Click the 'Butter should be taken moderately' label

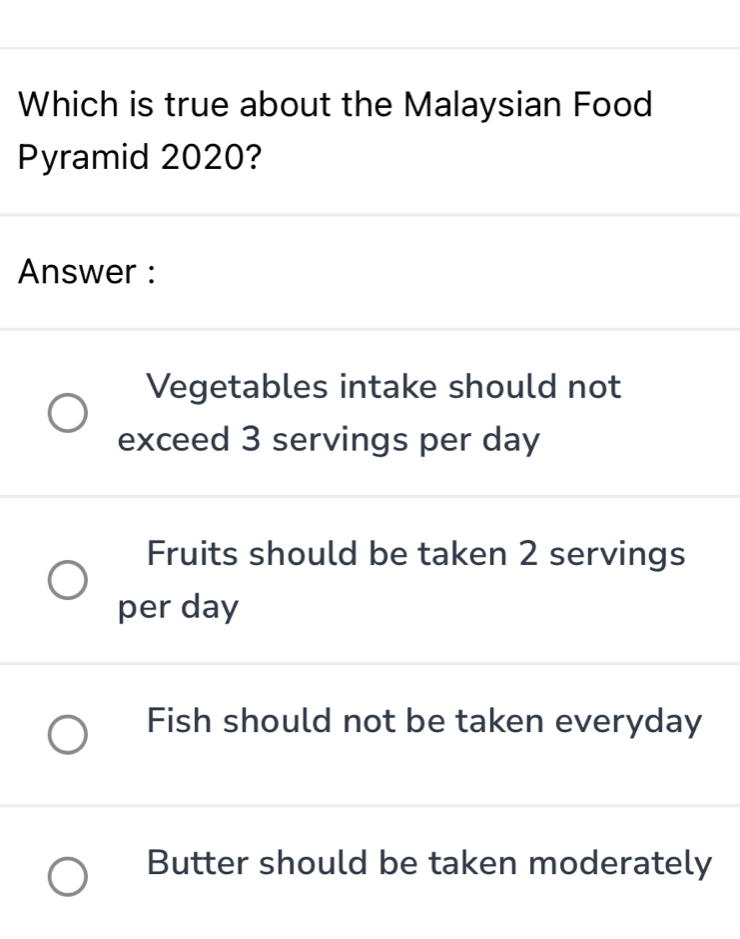(x=429, y=862)
